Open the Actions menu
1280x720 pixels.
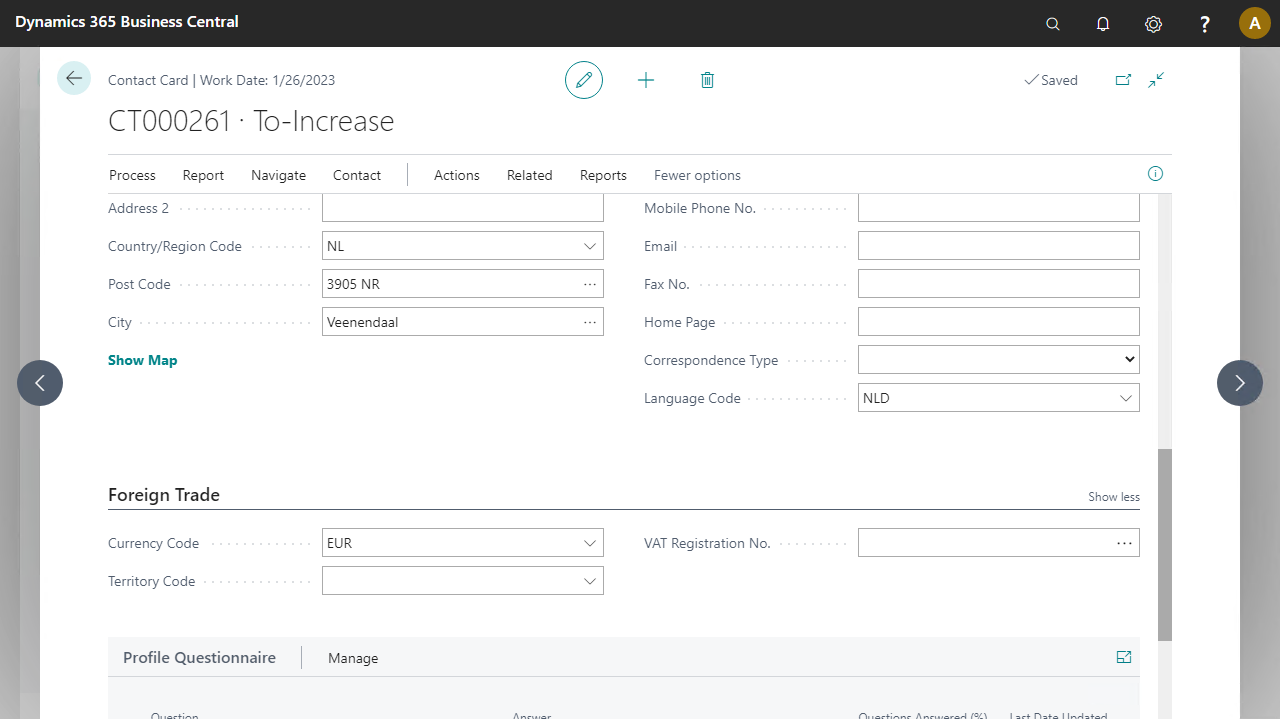point(457,175)
